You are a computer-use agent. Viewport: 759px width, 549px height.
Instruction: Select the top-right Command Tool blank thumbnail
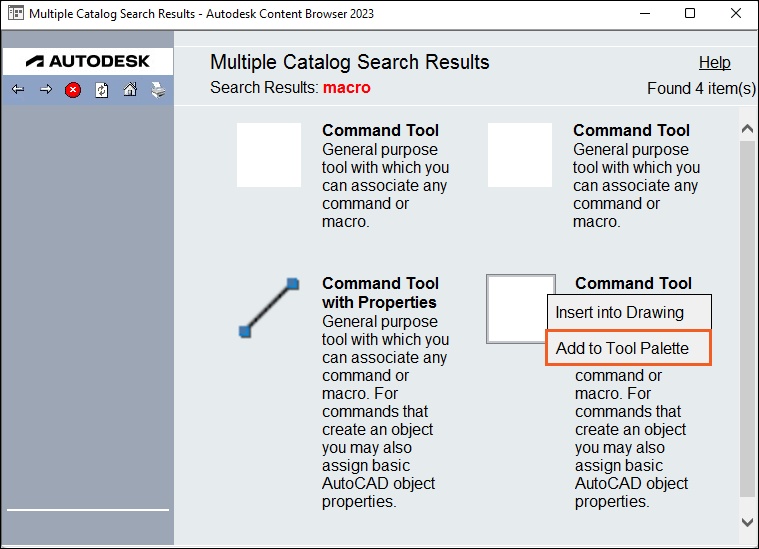coord(520,155)
